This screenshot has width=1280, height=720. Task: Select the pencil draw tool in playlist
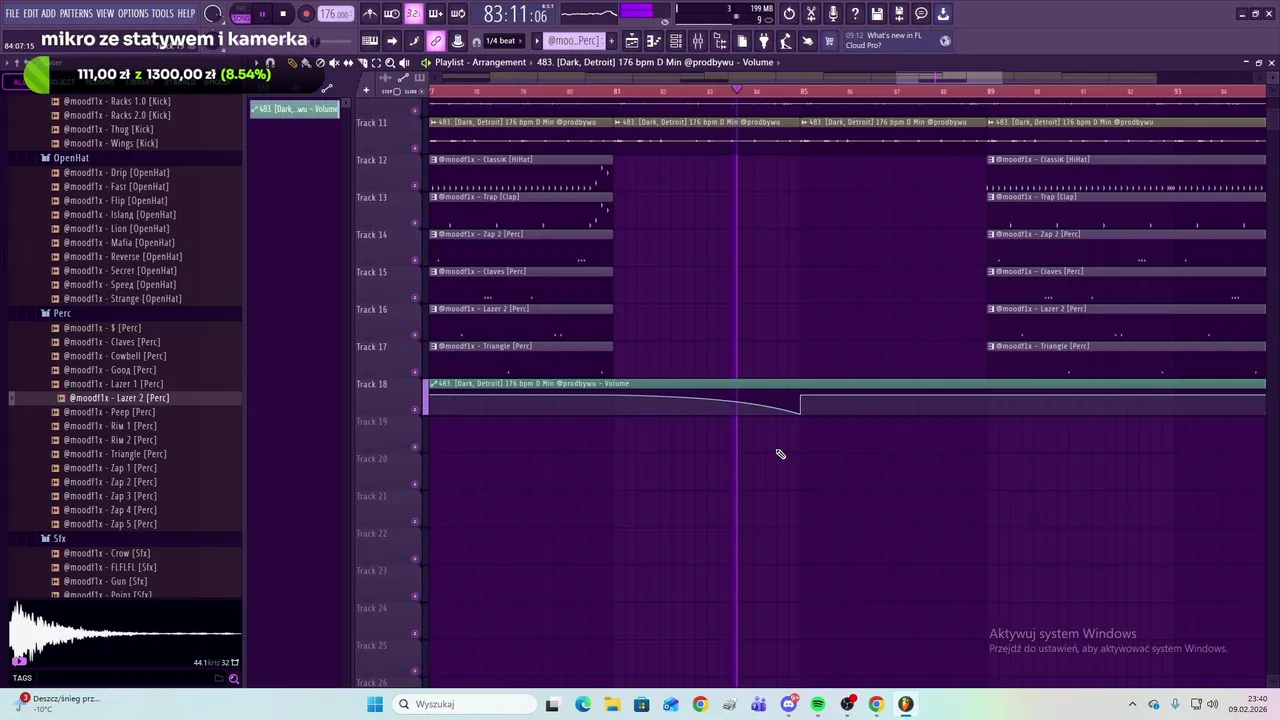(292, 62)
